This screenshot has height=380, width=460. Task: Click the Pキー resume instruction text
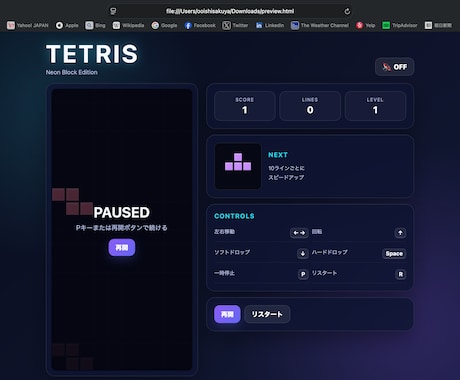coord(122,228)
